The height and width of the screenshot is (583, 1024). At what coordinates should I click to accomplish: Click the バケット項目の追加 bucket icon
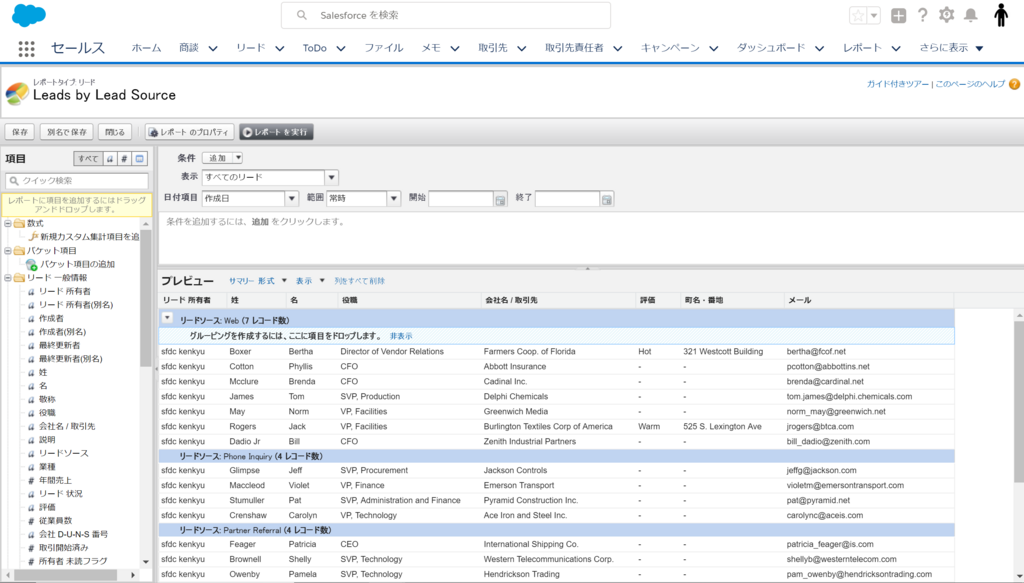tap(31, 264)
